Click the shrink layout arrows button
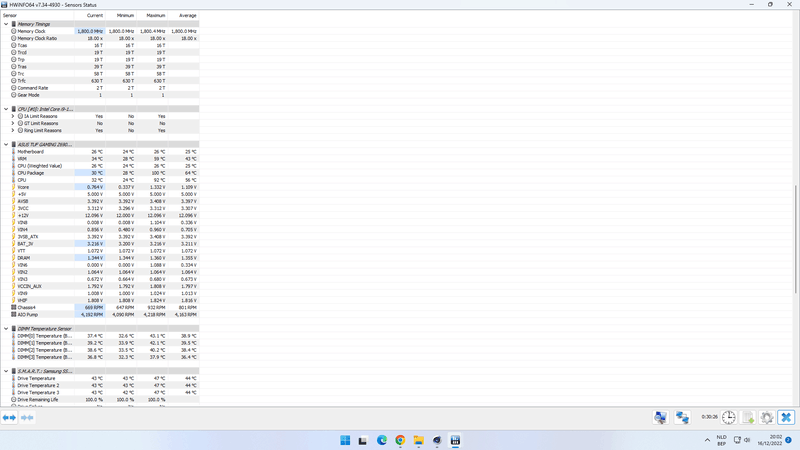This screenshot has height=450, width=800. [x=28, y=417]
